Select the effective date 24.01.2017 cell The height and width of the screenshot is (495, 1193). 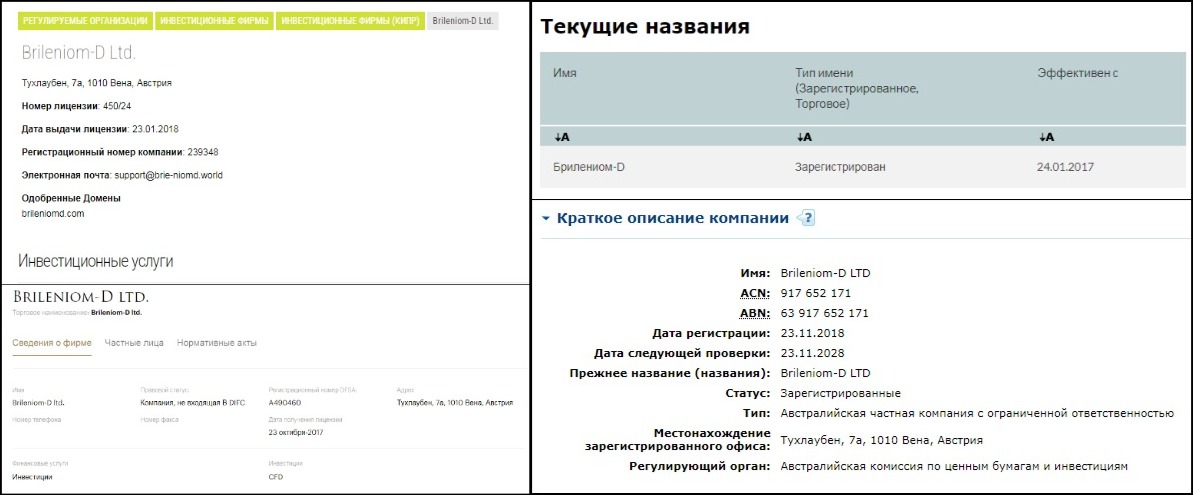[x=1065, y=167]
